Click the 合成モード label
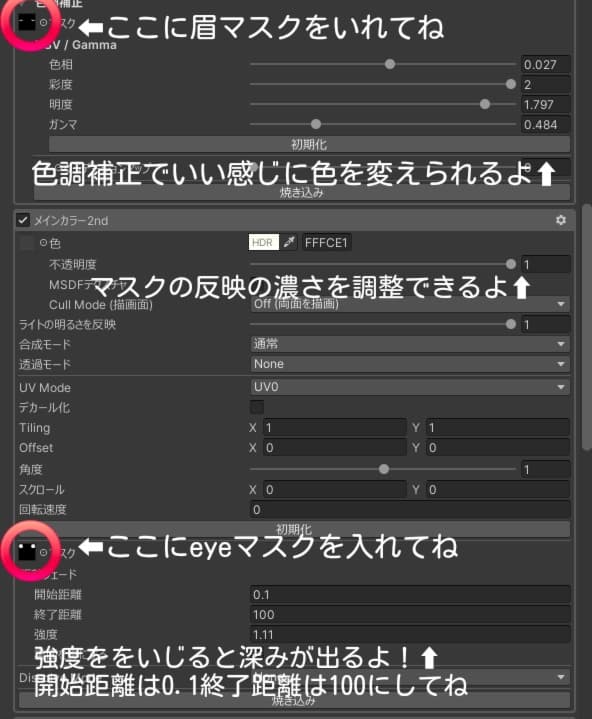 (x=45, y=344)
